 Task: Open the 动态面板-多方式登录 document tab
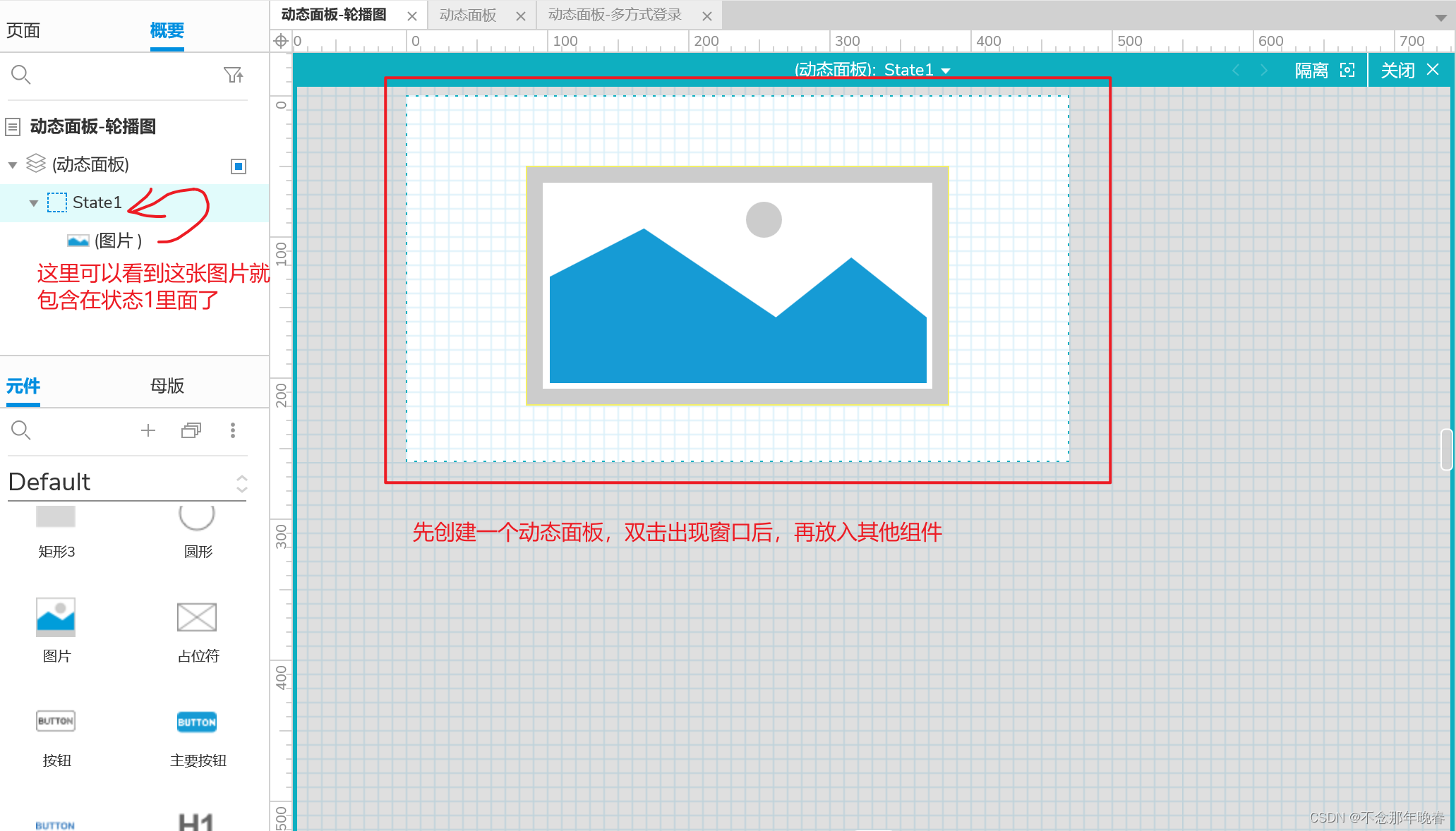615,15
